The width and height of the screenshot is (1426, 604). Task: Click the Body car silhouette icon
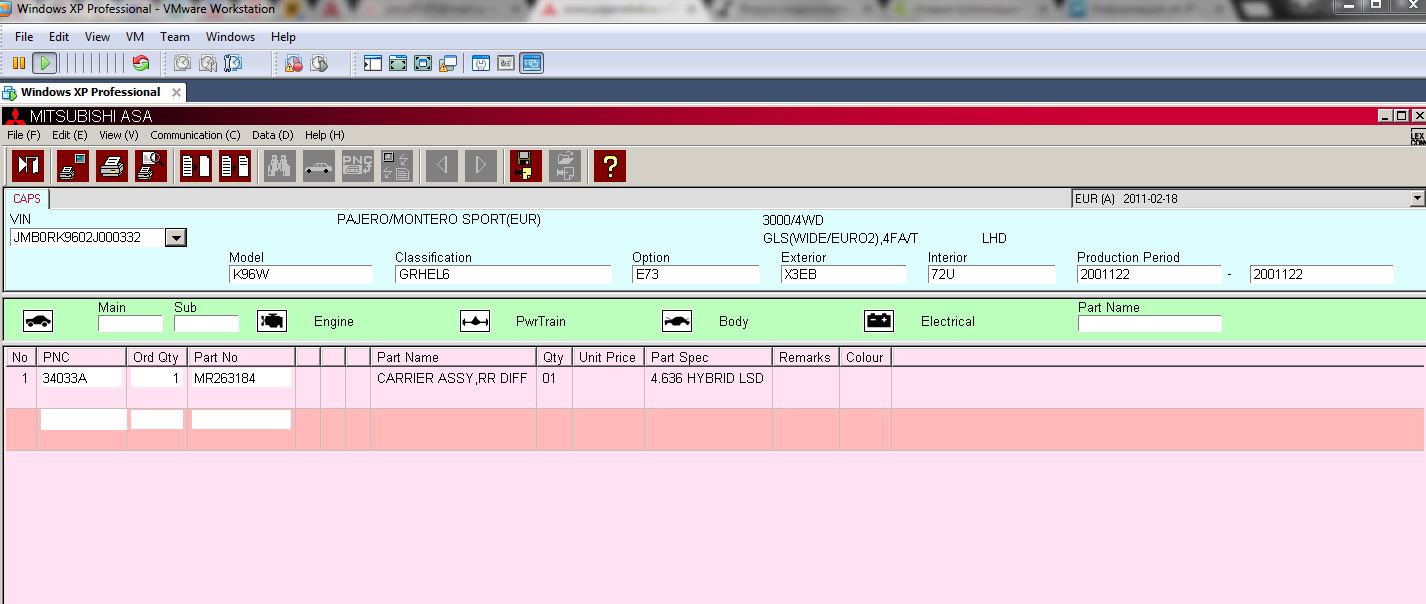[x=677, y=321]
